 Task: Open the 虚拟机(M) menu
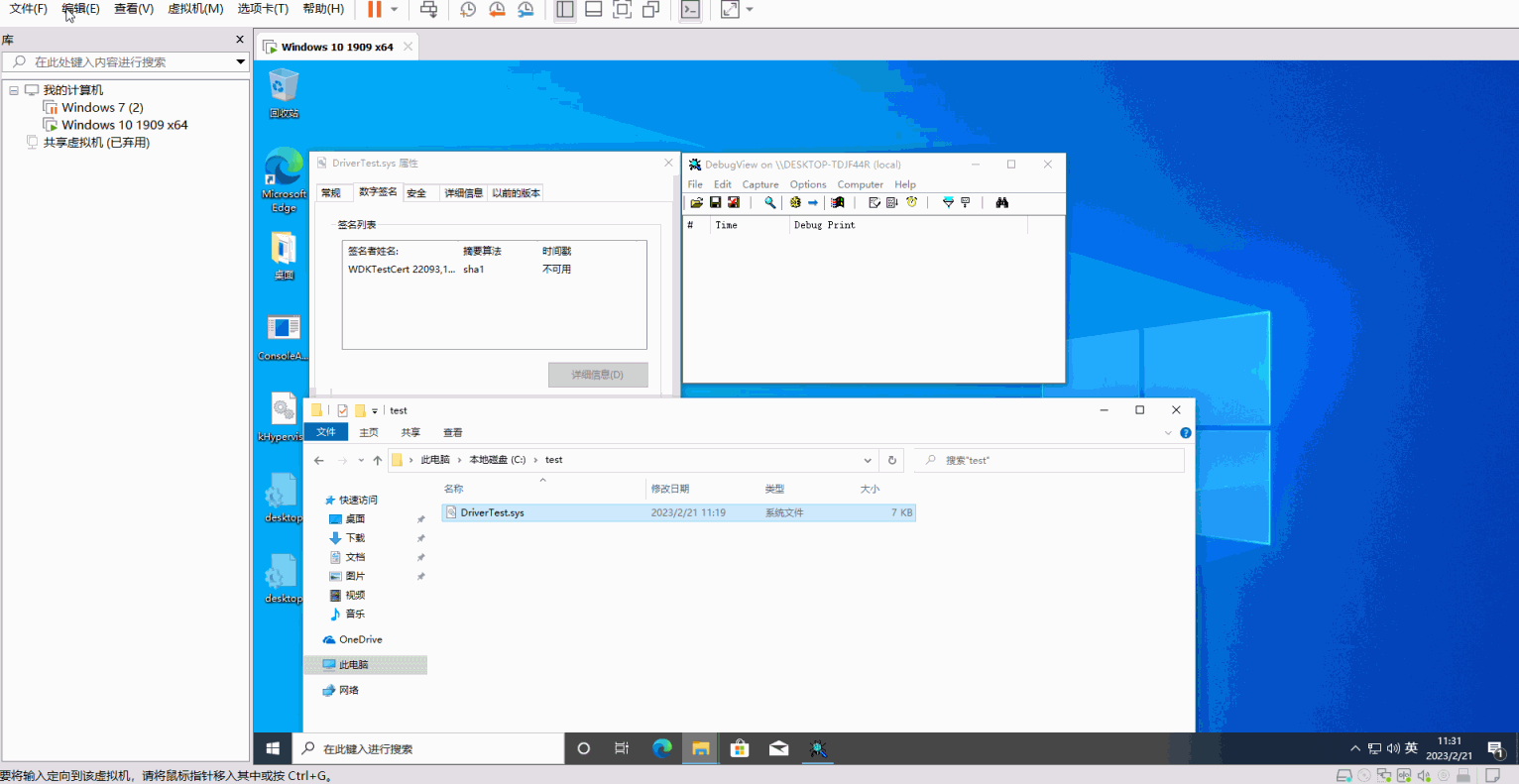195,9
